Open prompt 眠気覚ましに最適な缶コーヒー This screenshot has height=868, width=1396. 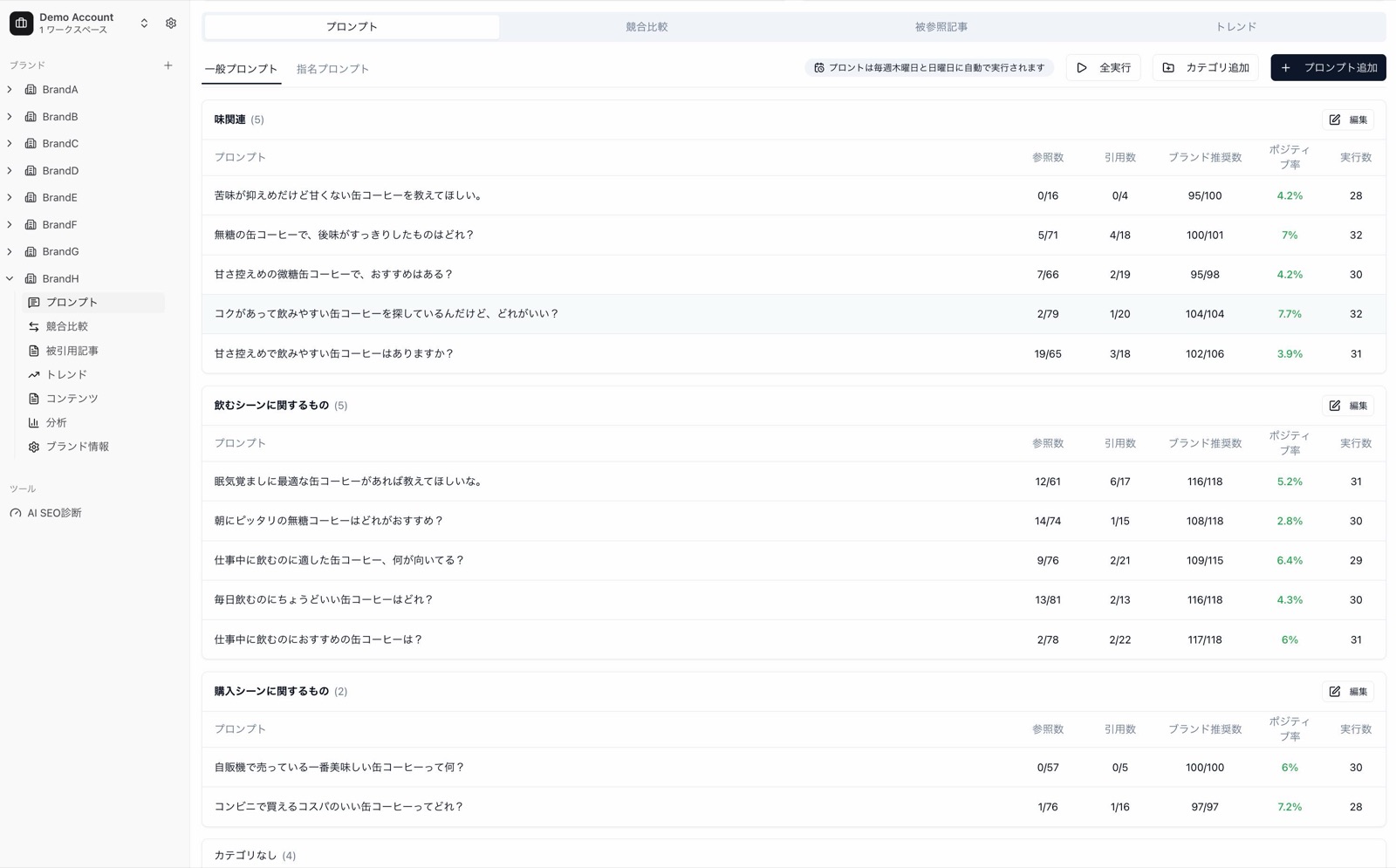794,482
